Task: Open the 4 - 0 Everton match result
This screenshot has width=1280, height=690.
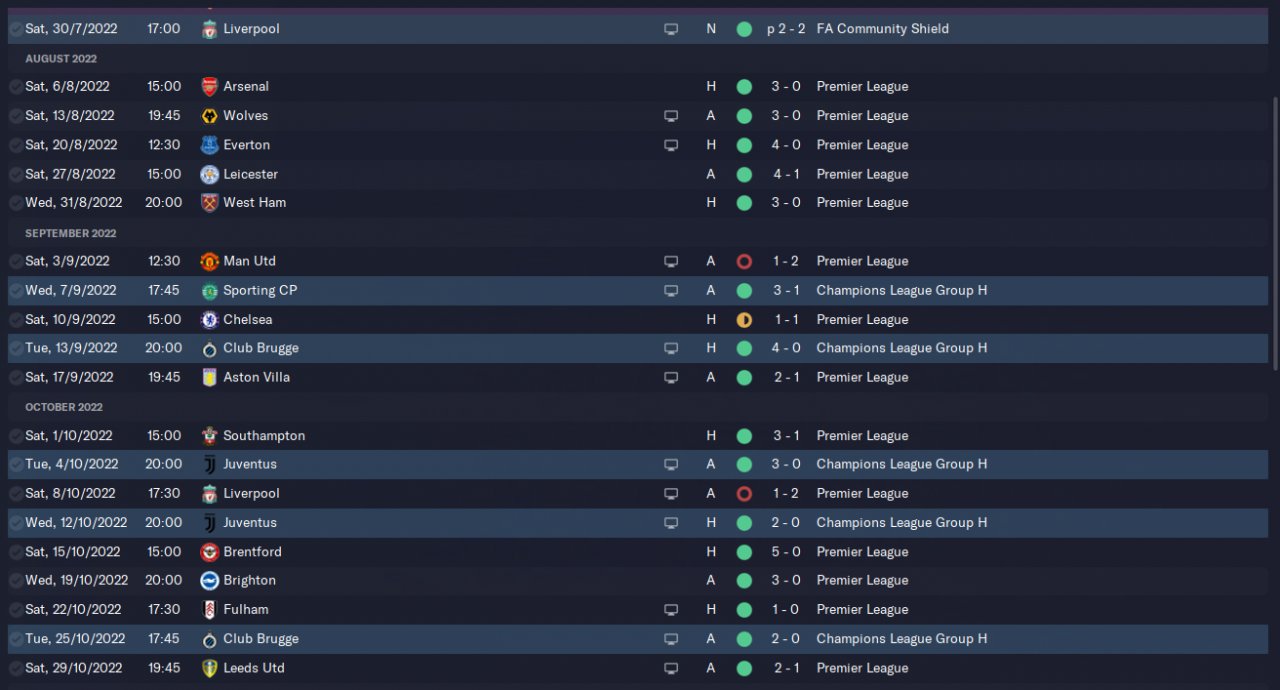Action: 785,145
